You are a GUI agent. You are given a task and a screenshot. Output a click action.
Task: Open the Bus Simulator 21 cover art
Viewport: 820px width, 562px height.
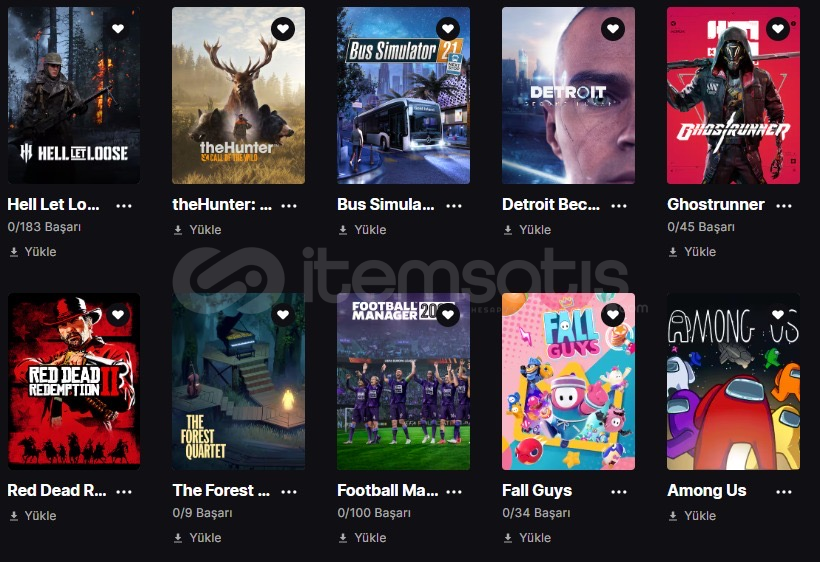tap(403, 95)
